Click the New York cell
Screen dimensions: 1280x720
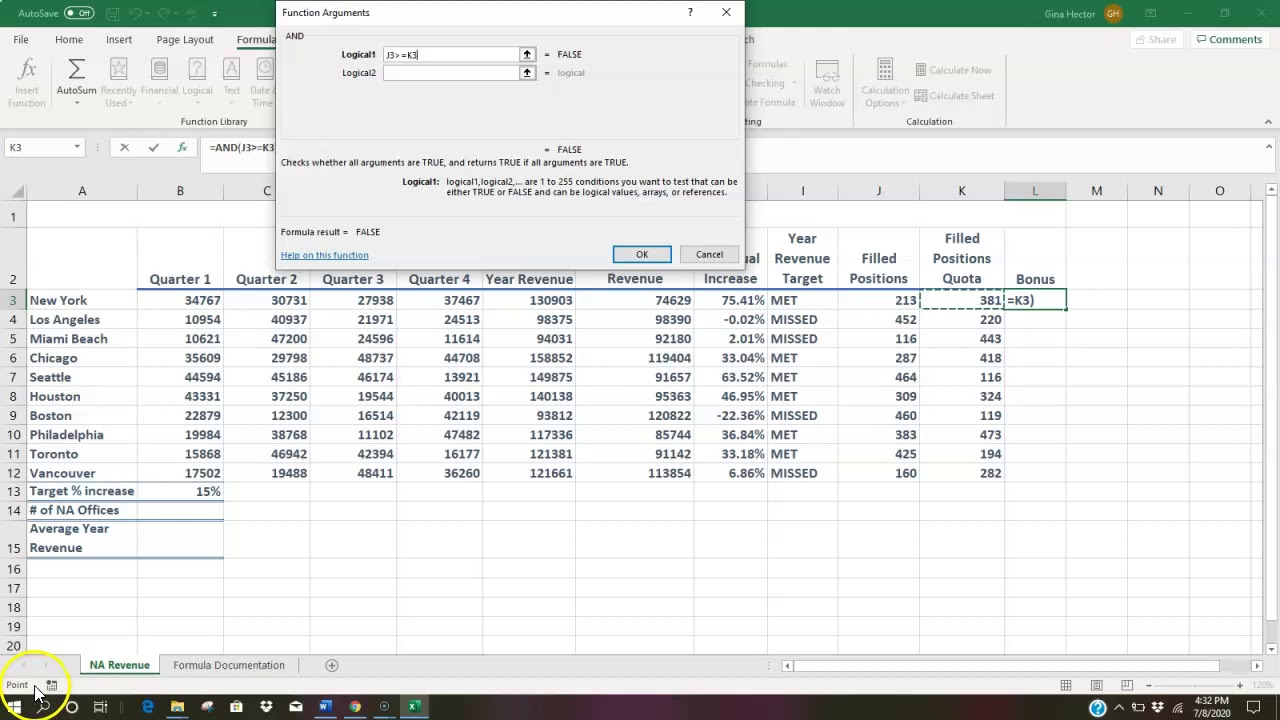pos(82,300)
